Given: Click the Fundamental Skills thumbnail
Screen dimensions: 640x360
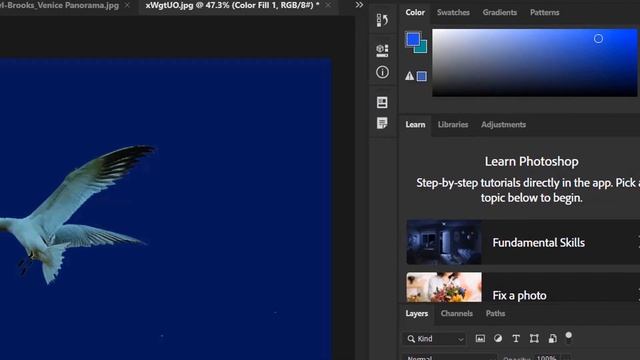Looking at the screenshot, I should click(444, 242).
